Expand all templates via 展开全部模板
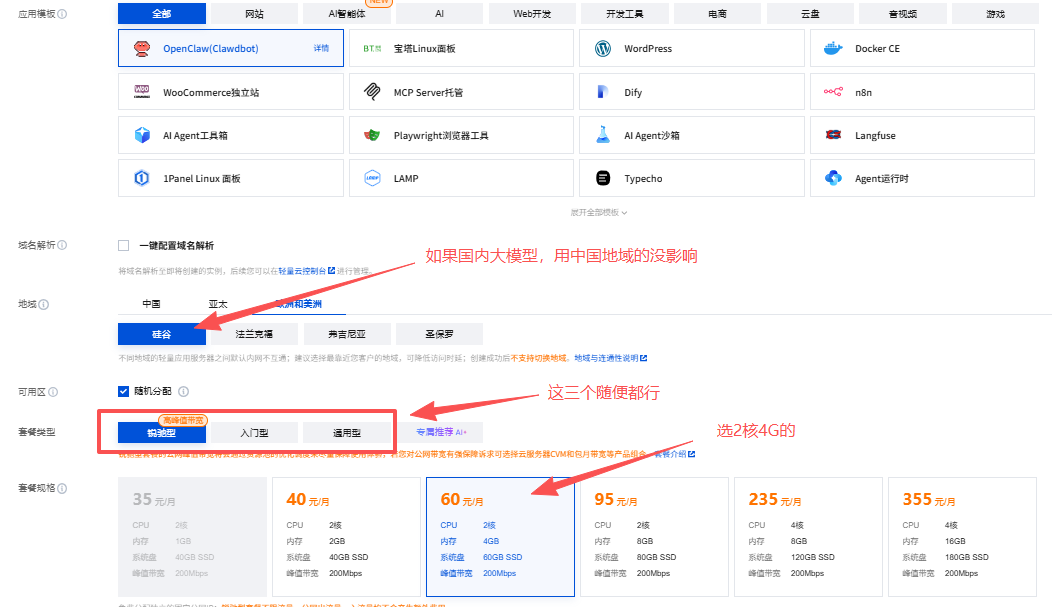Viewport: 1052px width, 607px height. (x=598, y=212)
